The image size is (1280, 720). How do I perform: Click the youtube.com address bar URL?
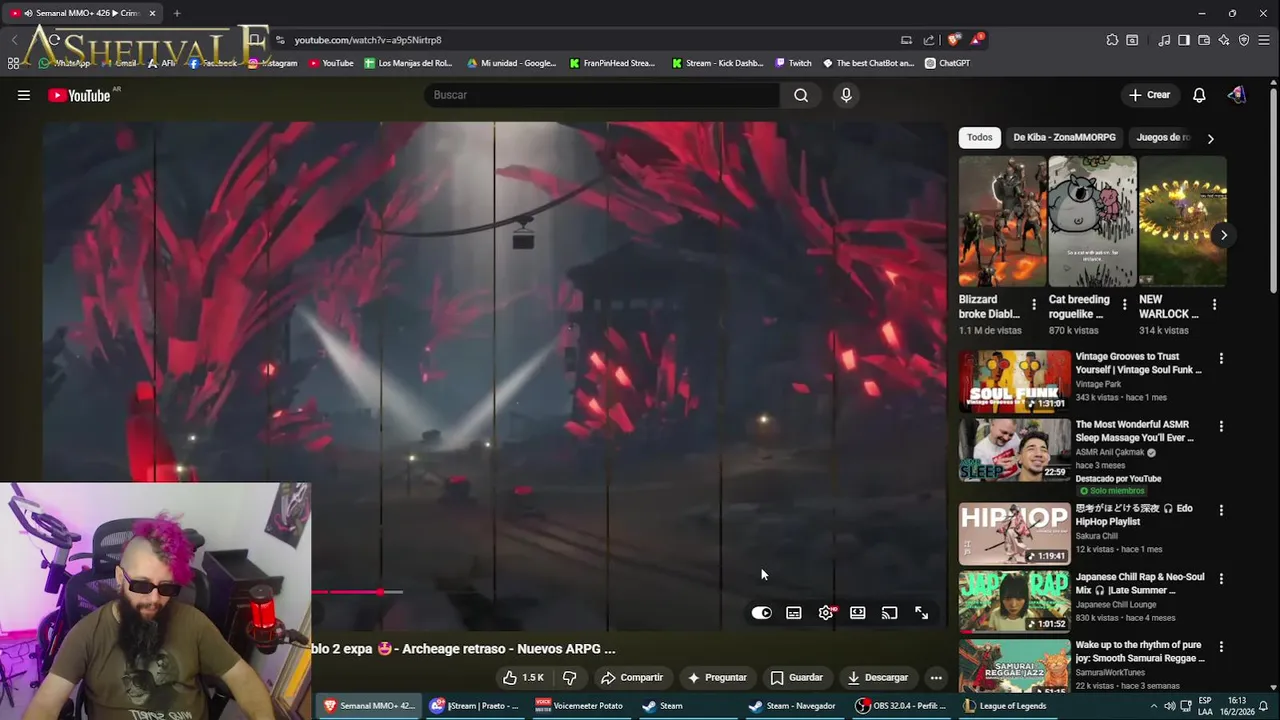pyautogui.click(x=368, y=40)
